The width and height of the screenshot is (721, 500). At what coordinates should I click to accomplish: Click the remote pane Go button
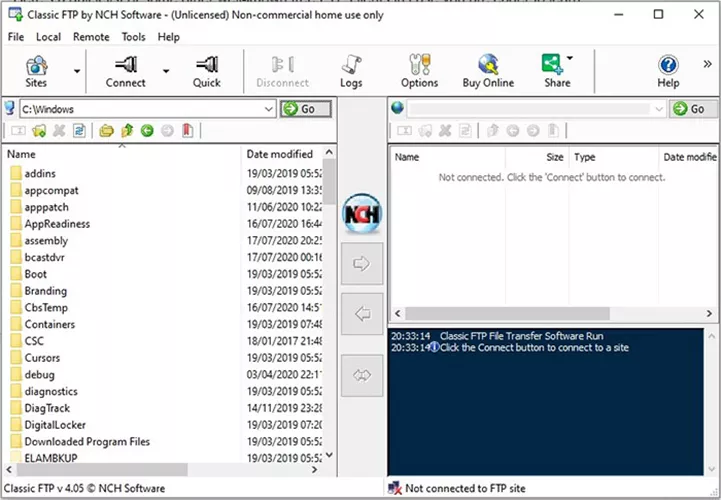695,109
